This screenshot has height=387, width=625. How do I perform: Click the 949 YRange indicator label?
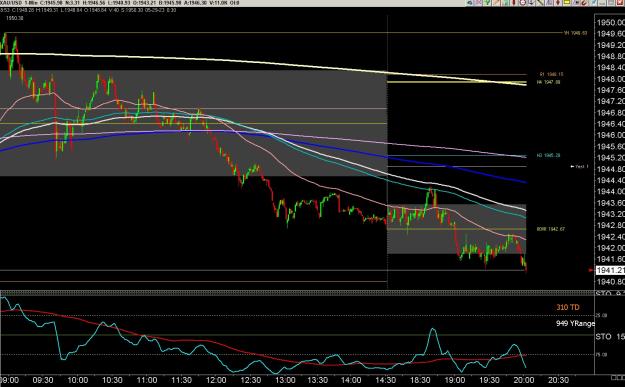tap(575, 323)
